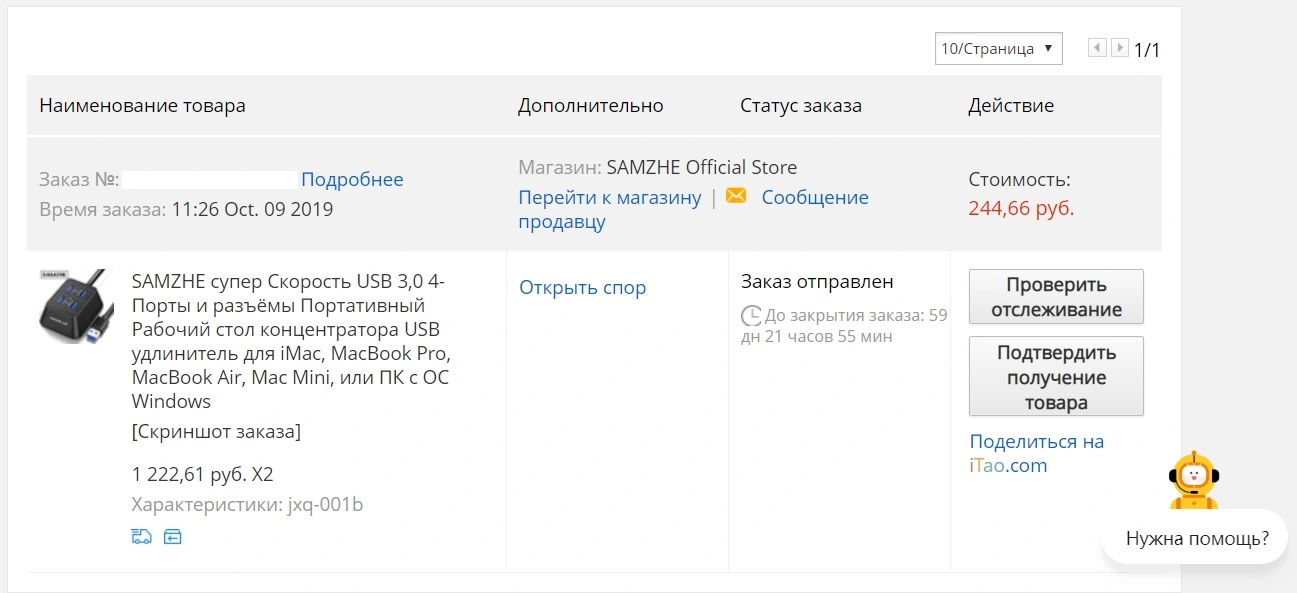1297x593 pixels.
Task: Open the Подробнее order details link
Action: (x=352, y=180)
